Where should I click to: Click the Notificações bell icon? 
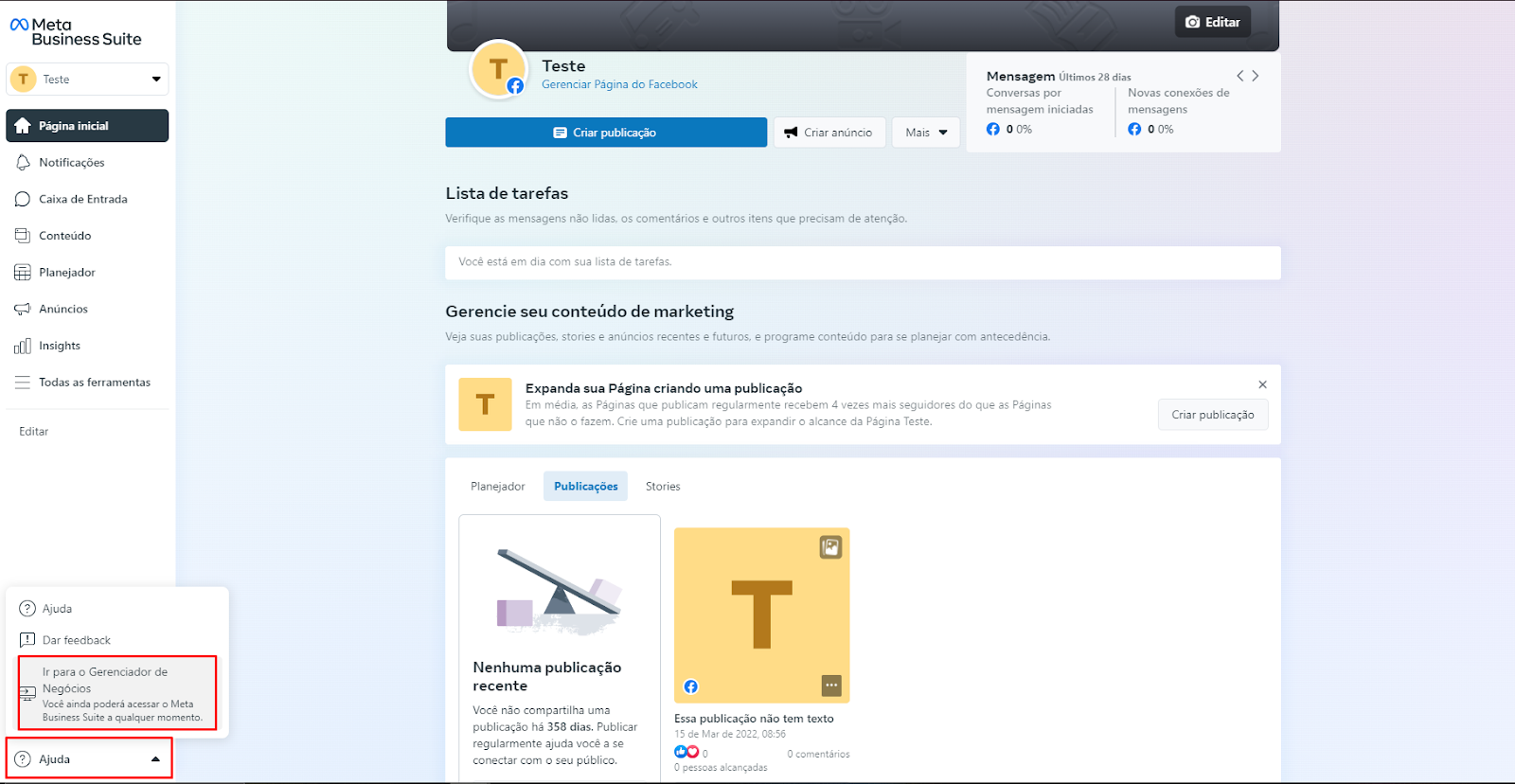23,163
